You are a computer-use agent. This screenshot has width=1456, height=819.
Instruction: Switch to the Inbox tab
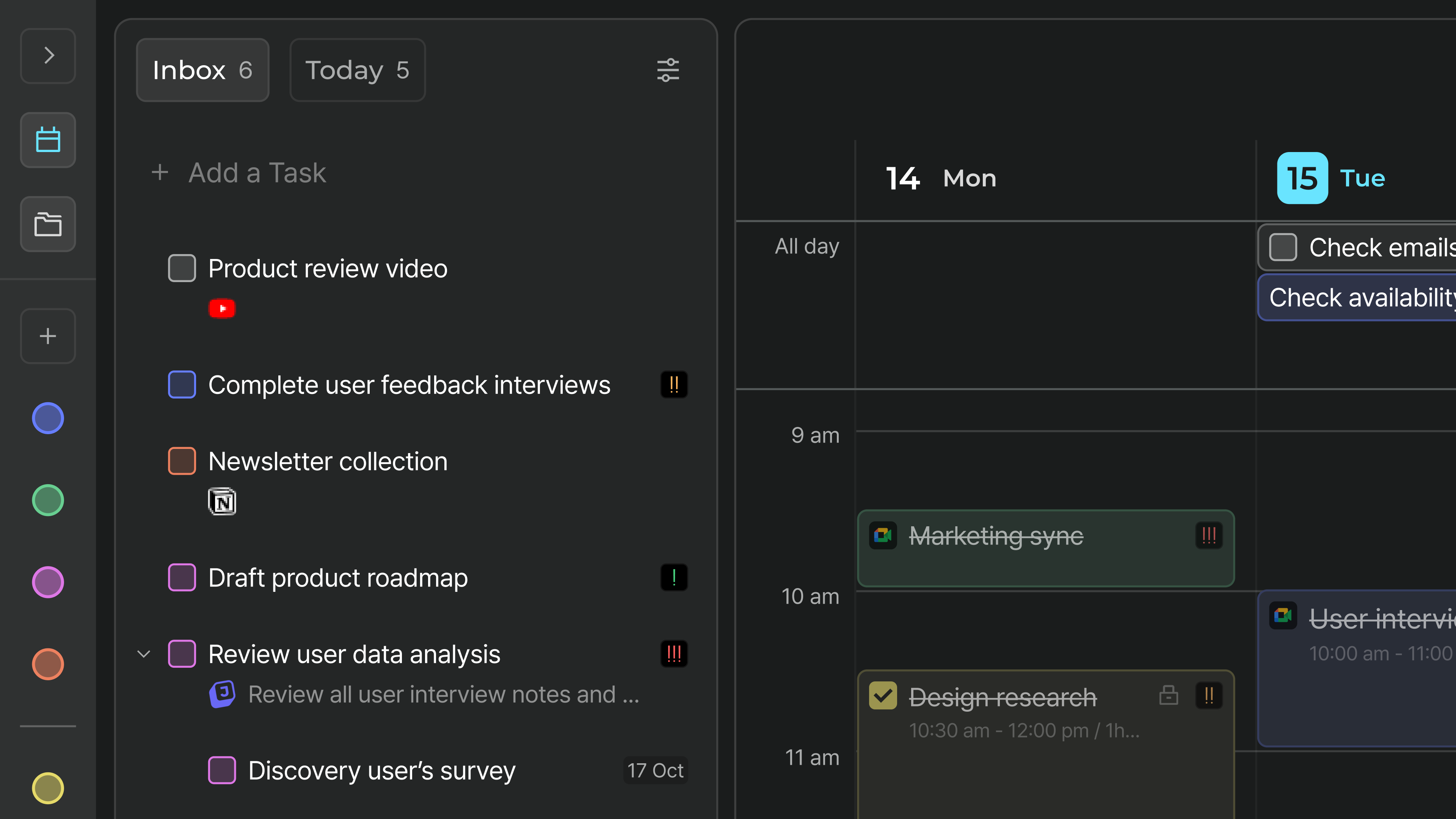(x=202, y=70)
